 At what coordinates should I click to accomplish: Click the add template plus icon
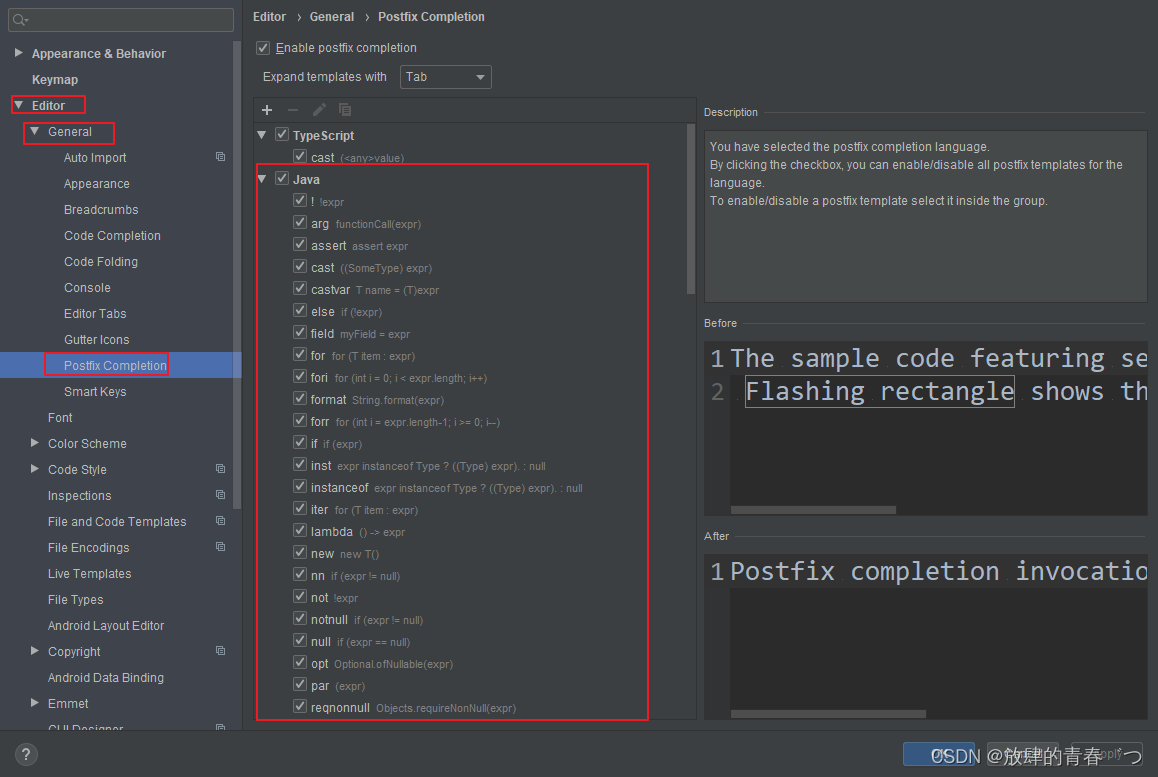tap(267, 110)
